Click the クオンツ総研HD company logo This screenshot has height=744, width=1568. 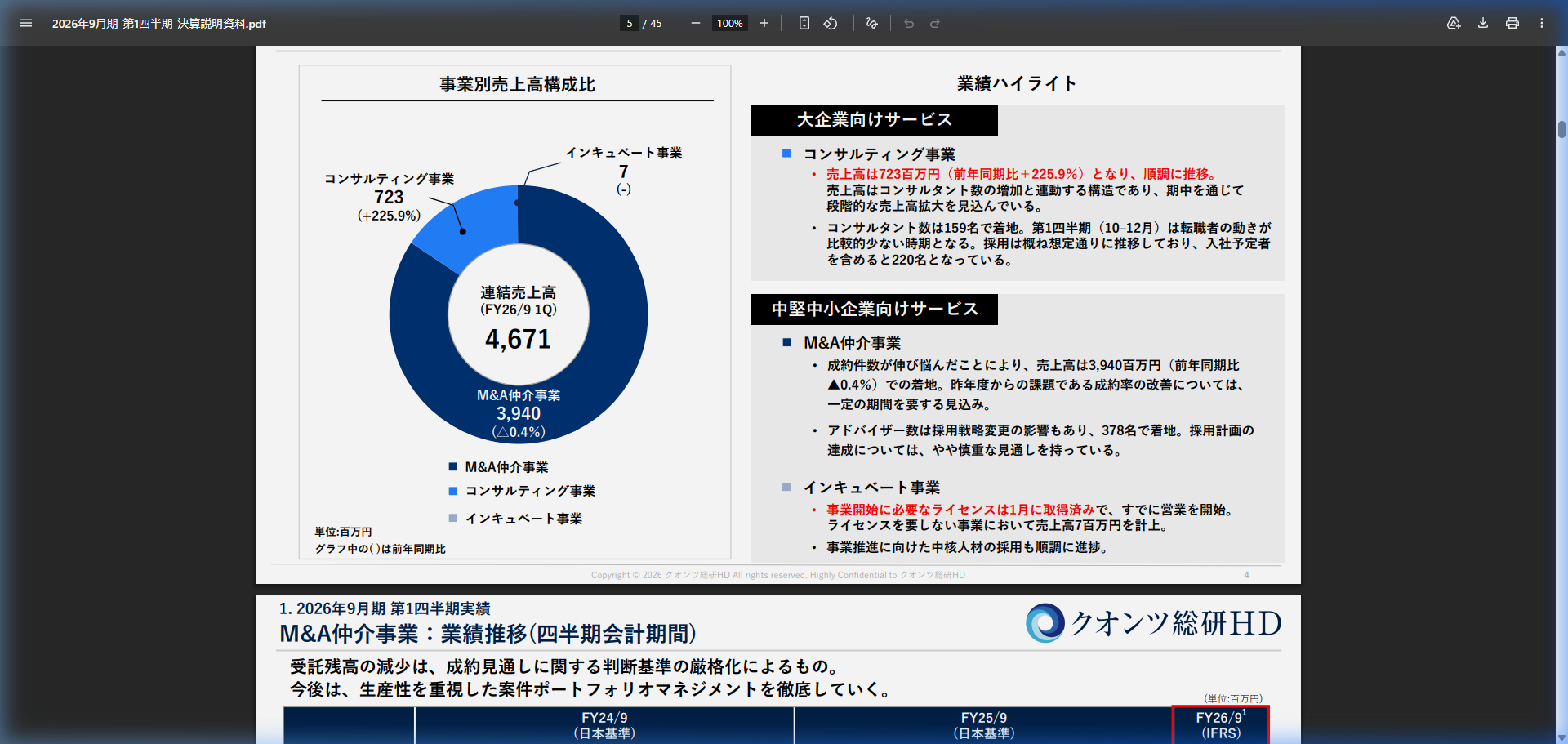(1152, 622)
